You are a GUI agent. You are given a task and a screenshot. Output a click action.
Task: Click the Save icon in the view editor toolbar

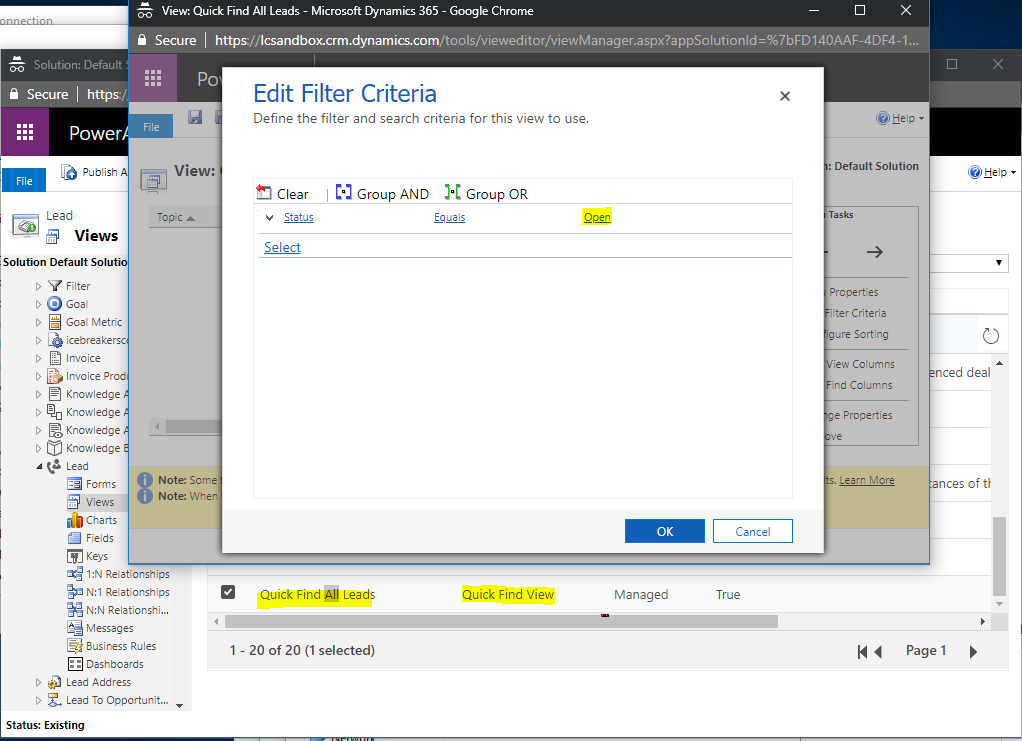point(195,117)
